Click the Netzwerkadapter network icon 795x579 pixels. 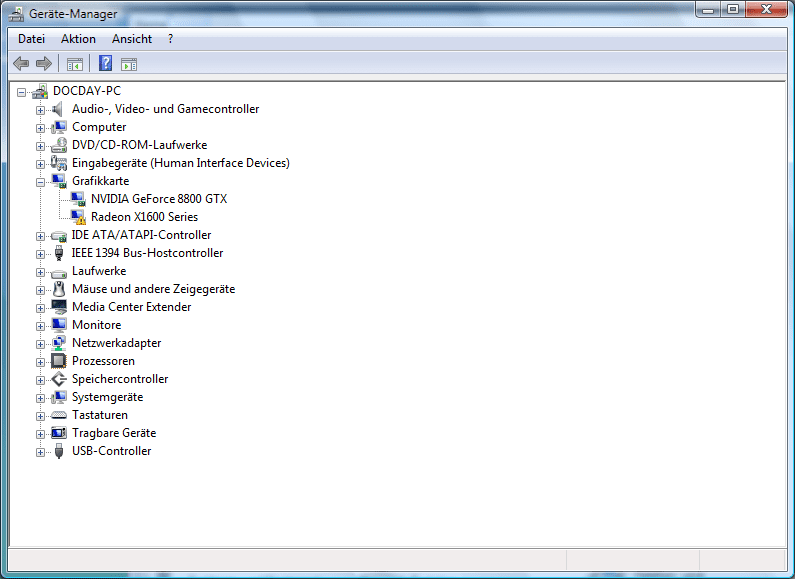[x=59, y=343]
